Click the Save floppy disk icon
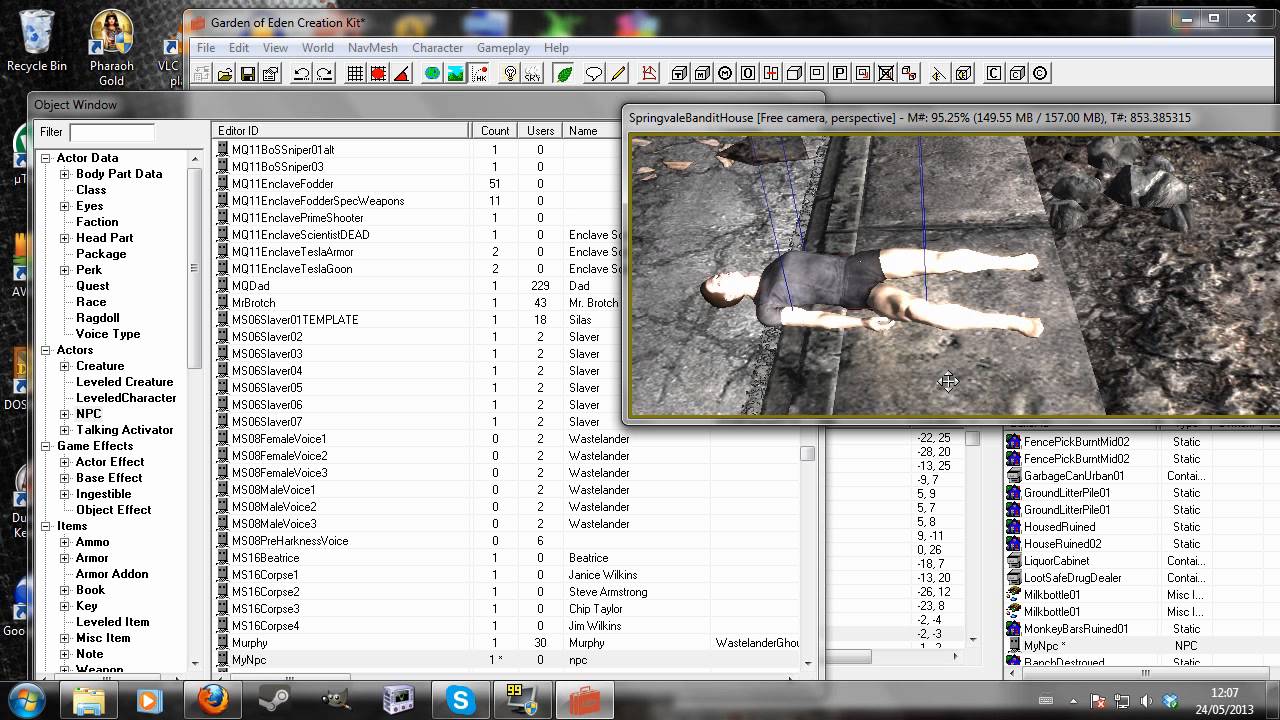Viewport: 1280px width, 720px height. [248, 73]
